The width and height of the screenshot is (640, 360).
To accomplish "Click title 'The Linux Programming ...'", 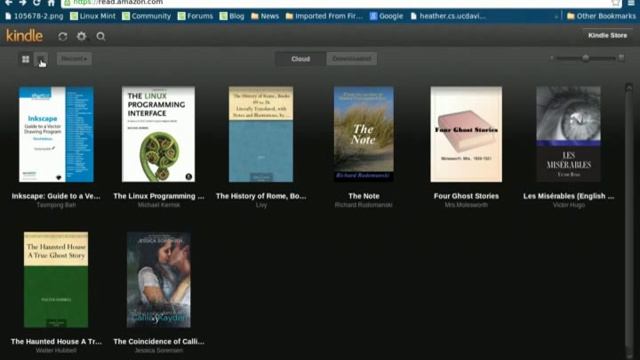I will pyautogui.click(x=159, y=196).
